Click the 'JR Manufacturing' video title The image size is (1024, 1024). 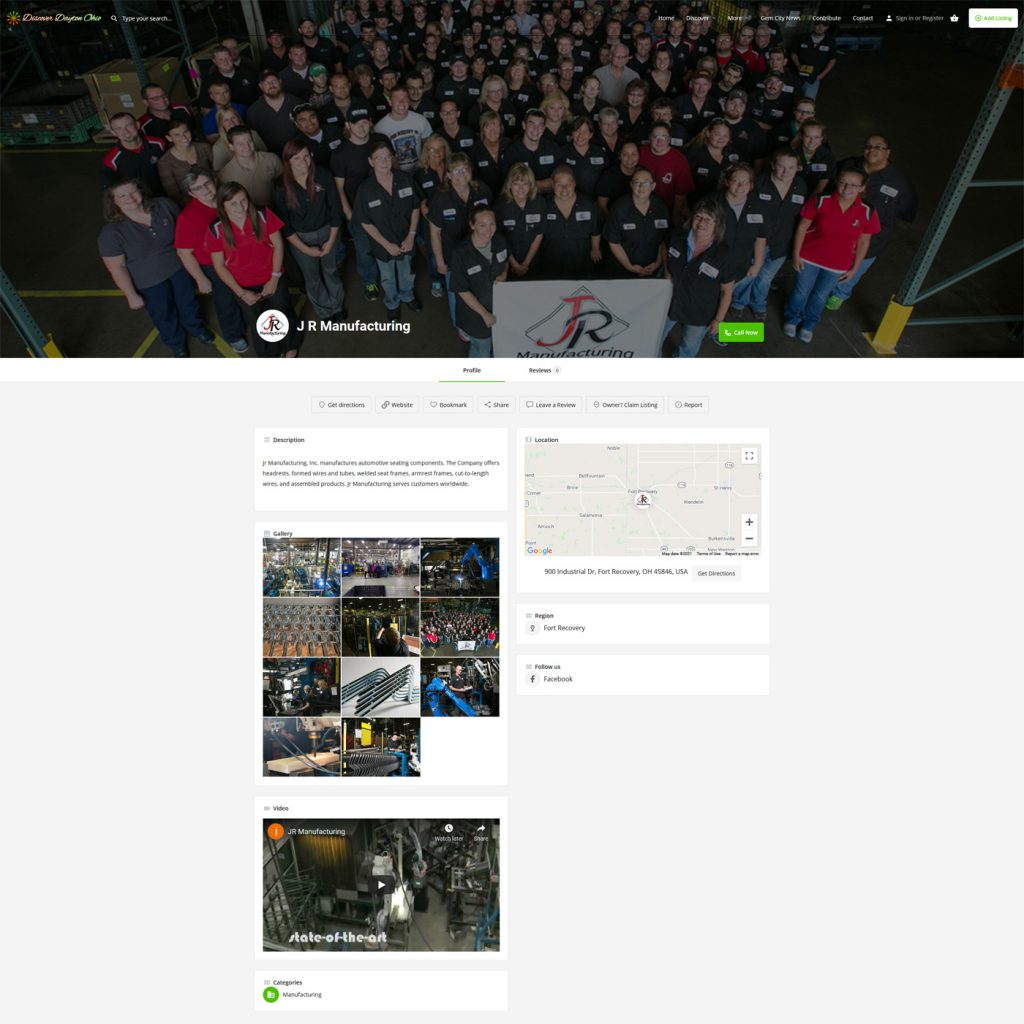click(316, 831)
